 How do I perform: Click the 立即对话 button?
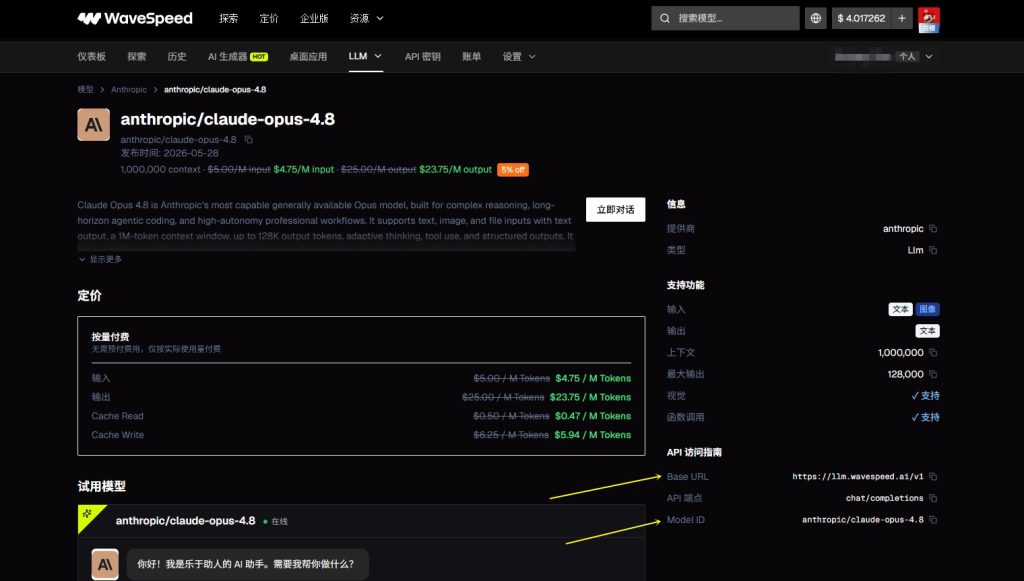click(x=615, y=210)
